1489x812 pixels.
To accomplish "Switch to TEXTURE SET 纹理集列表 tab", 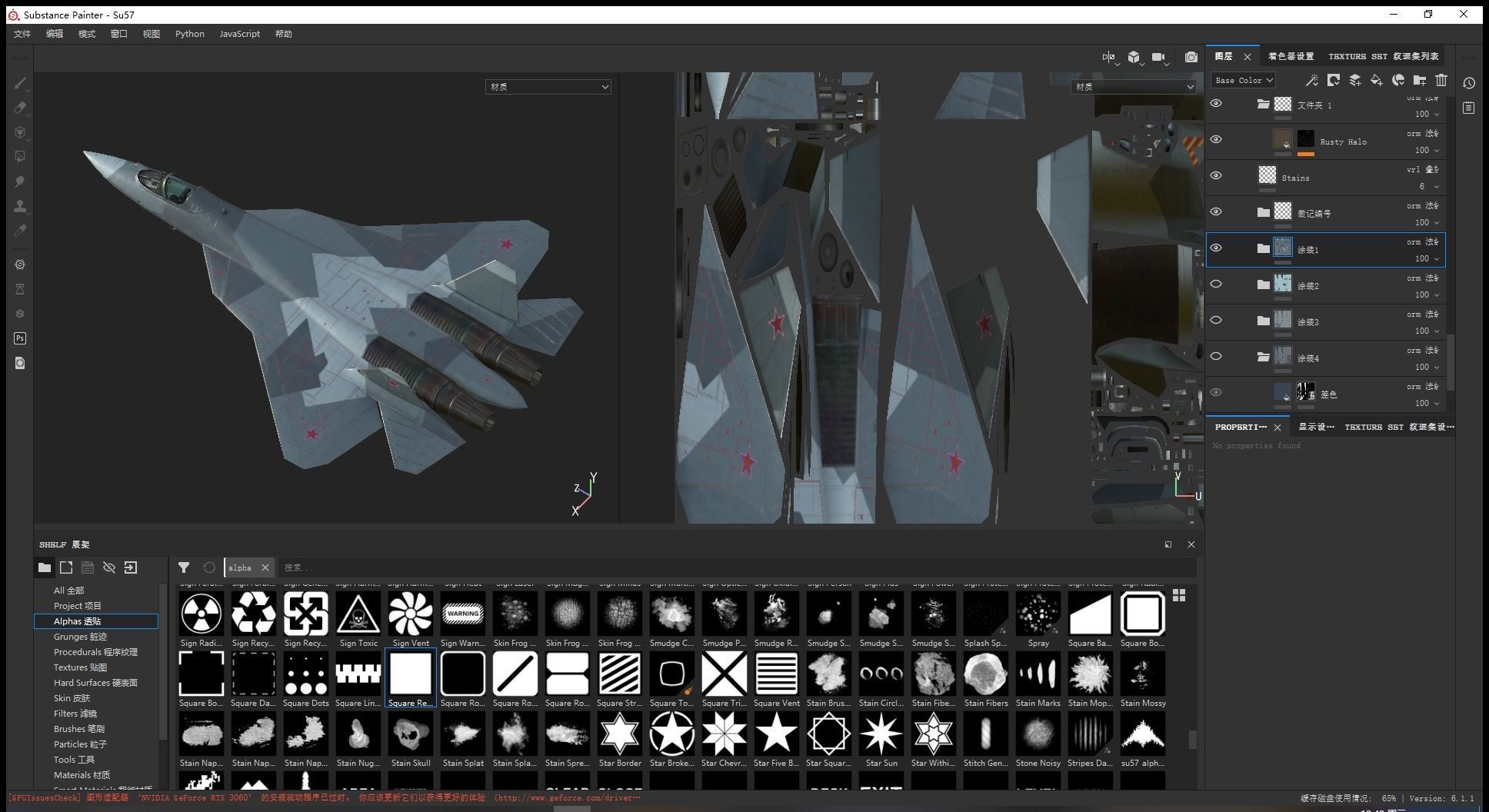I will 1383,56.
